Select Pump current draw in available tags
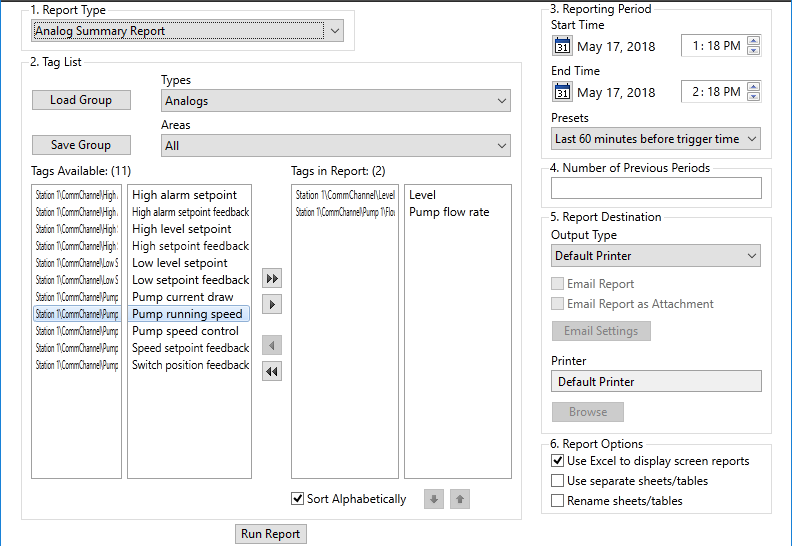792x546 pixels. coord(183,297)
